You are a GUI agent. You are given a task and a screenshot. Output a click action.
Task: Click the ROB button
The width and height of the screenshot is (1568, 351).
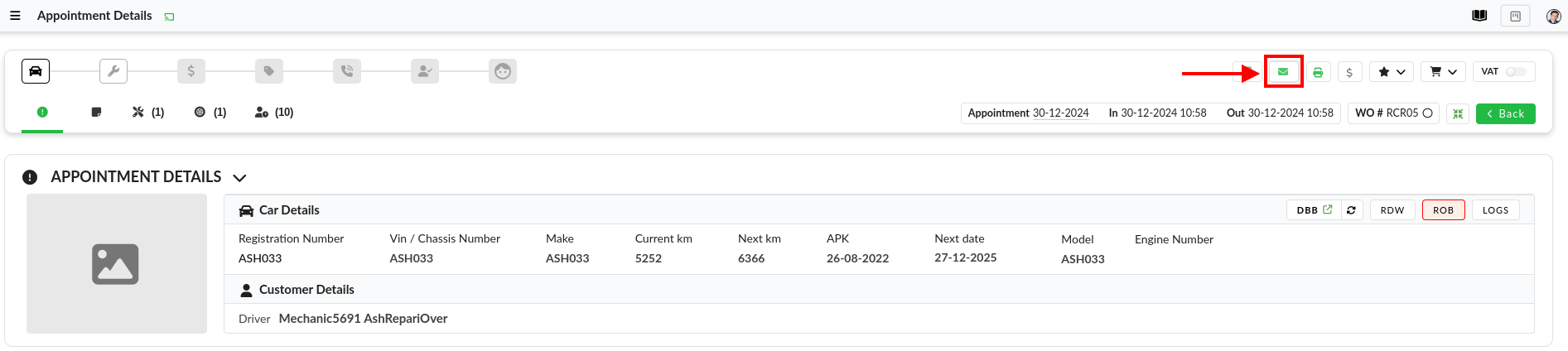tap(1443, 210)
